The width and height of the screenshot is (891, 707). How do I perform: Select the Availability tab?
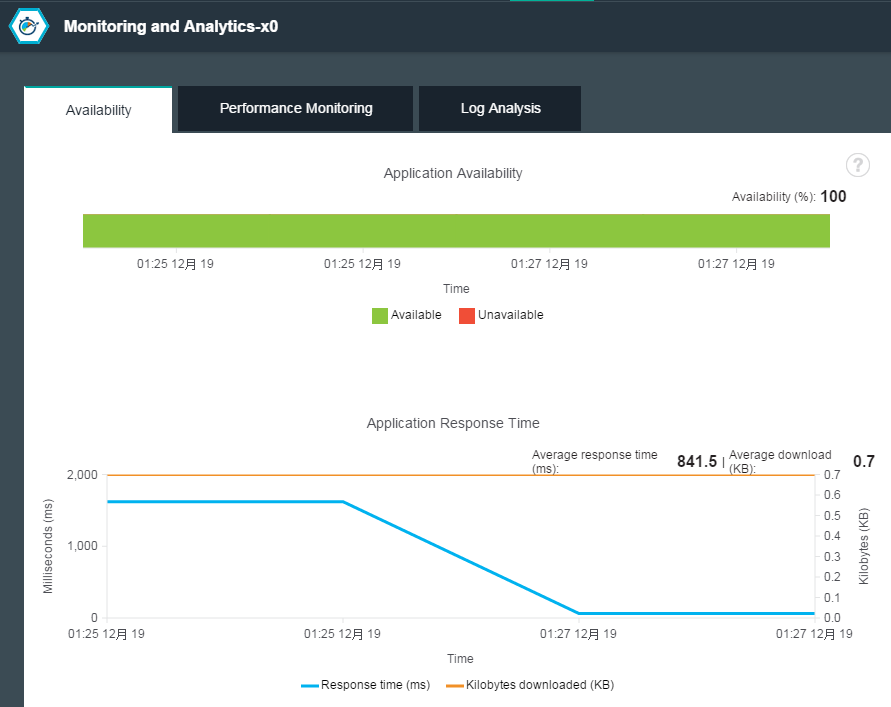[x=98, y=110]
